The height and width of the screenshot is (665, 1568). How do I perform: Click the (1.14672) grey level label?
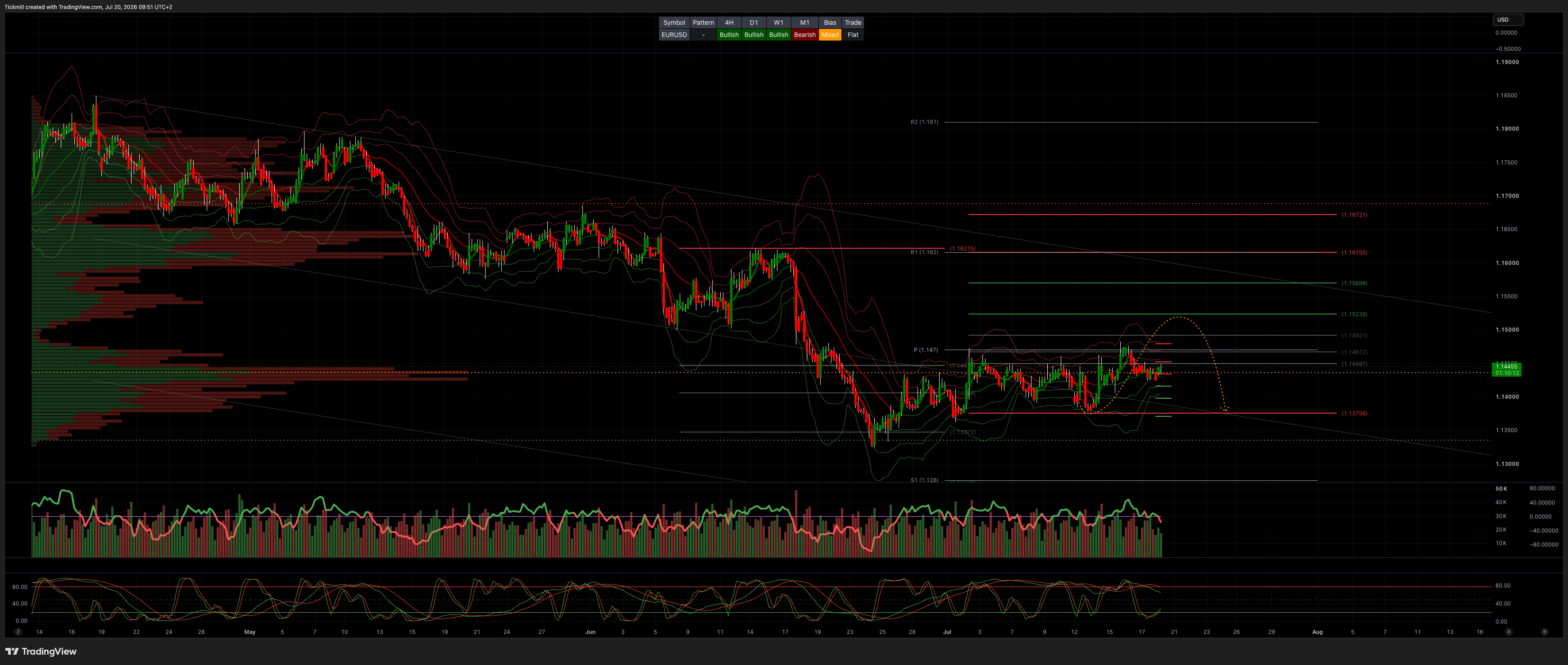pyautogui.click(x=1354, y=352)
